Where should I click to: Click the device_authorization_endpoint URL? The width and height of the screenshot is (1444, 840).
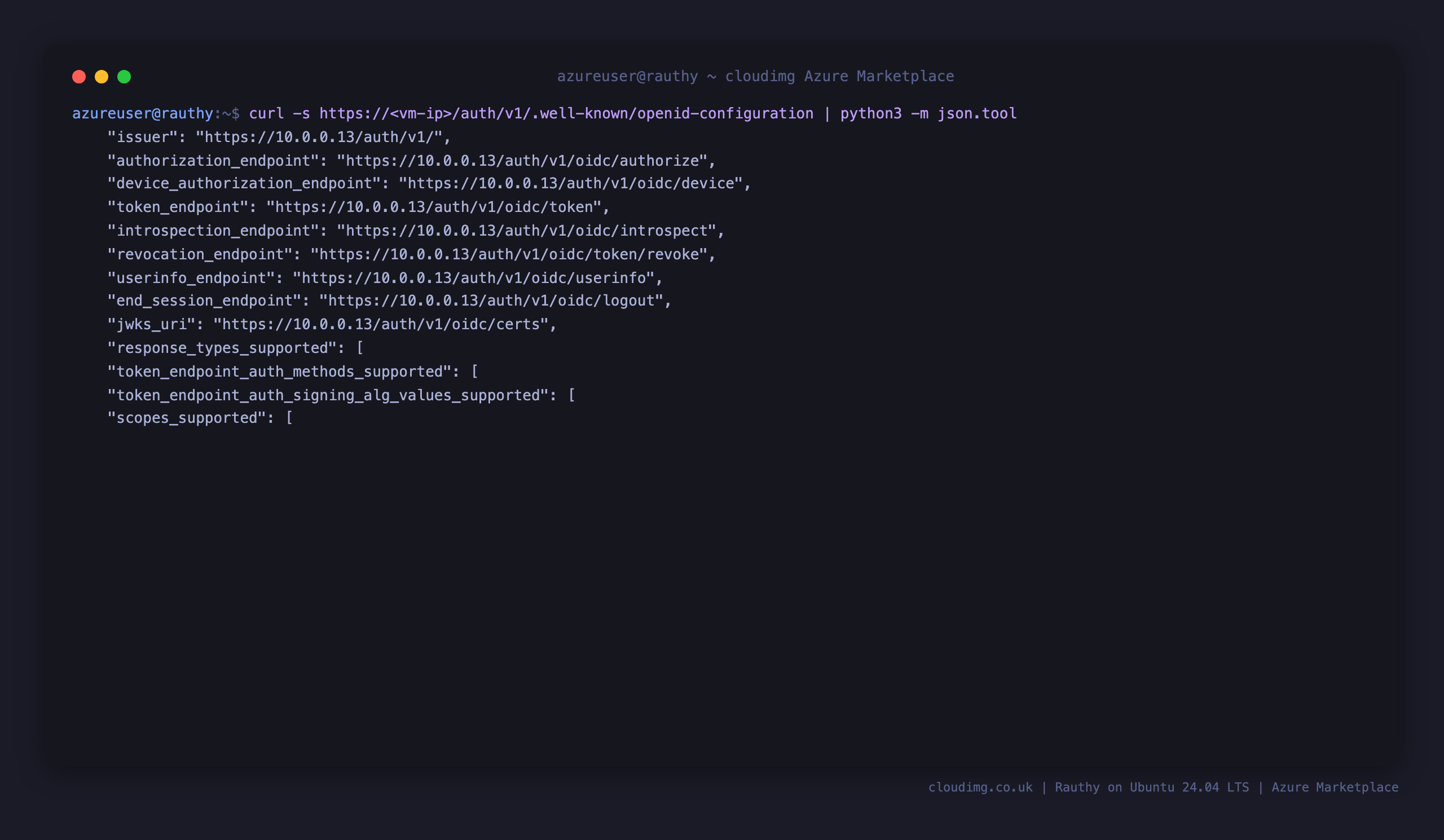tap(571, 184)
